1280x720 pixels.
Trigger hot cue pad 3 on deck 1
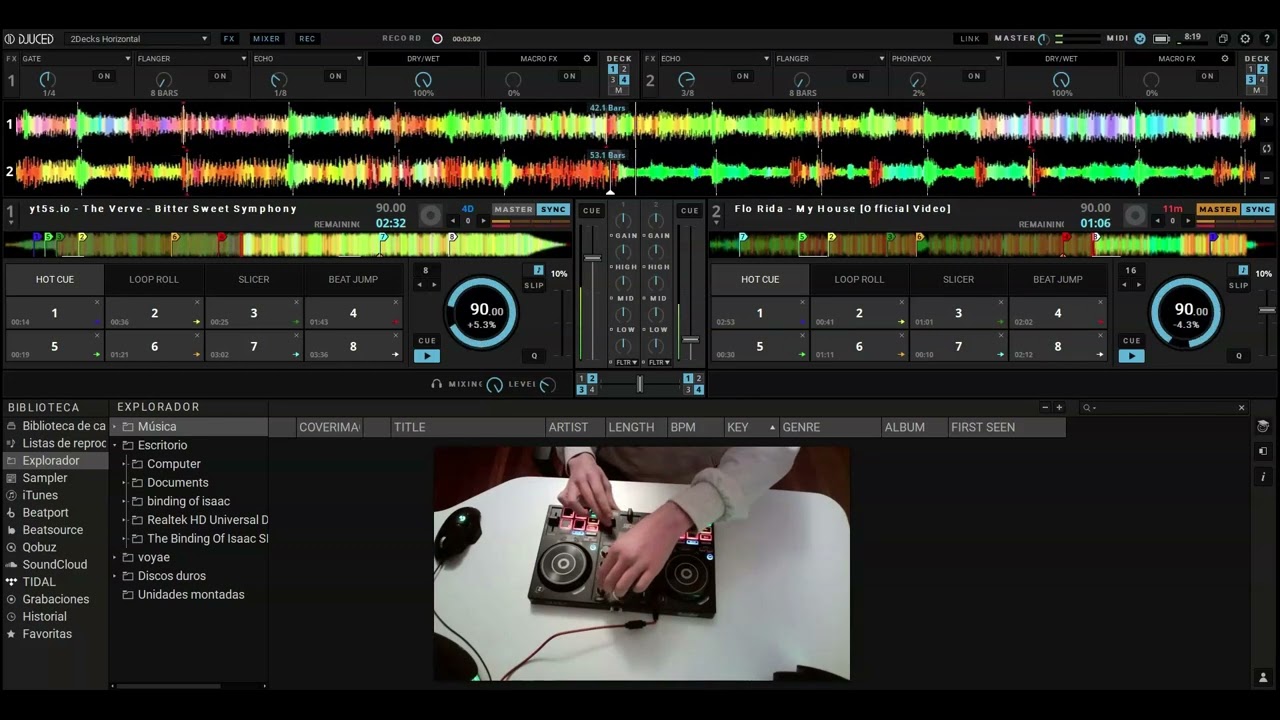coord(253,313)
